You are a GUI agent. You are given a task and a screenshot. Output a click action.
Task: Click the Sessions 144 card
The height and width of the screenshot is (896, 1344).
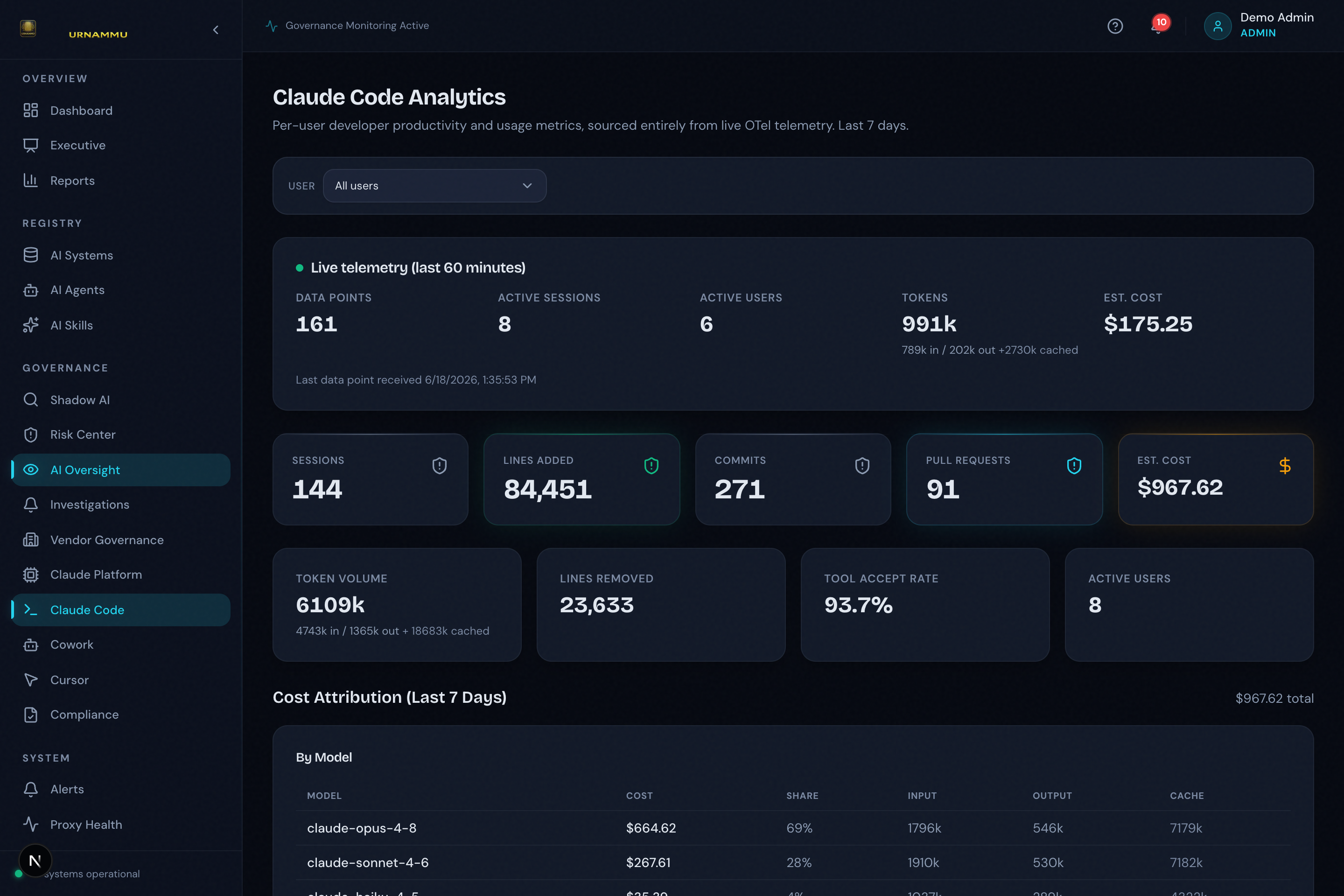[370, 479]
